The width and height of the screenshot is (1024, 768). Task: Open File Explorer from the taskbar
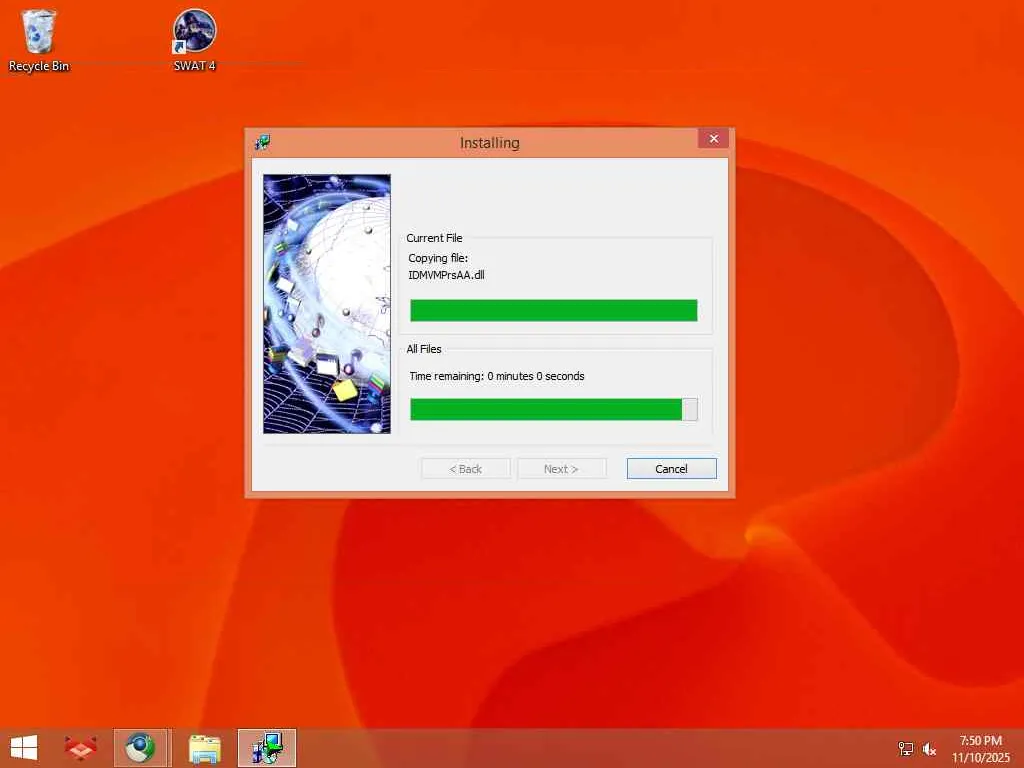[x=204, y=748]
